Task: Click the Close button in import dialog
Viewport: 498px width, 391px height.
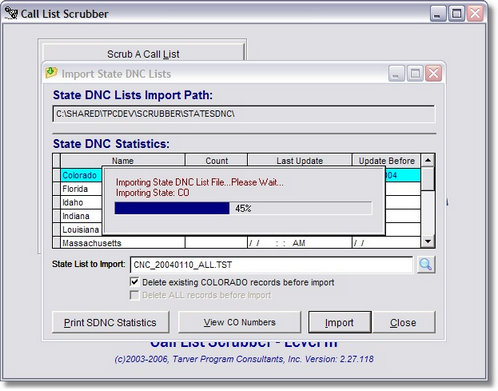Action: point(403,322)
